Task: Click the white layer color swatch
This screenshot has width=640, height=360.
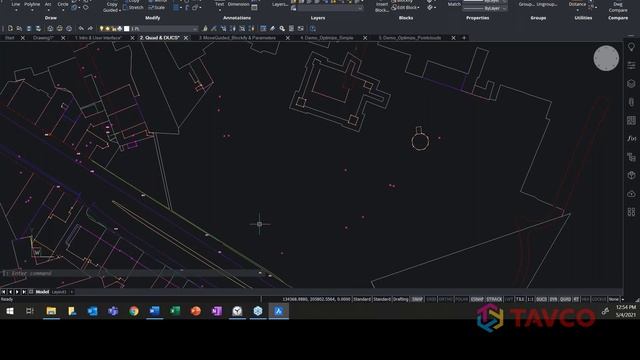Action: tap(127, 29)
